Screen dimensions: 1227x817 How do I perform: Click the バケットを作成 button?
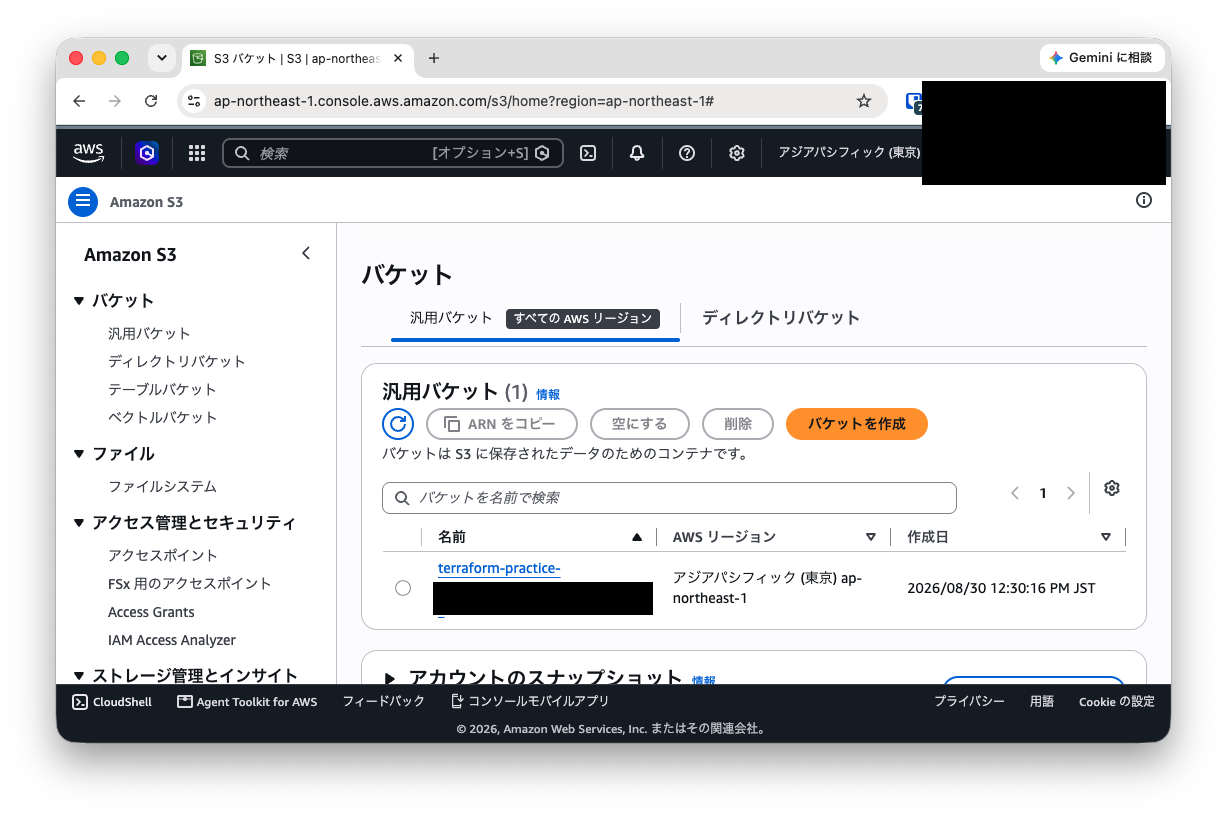(x=857, y=424)
